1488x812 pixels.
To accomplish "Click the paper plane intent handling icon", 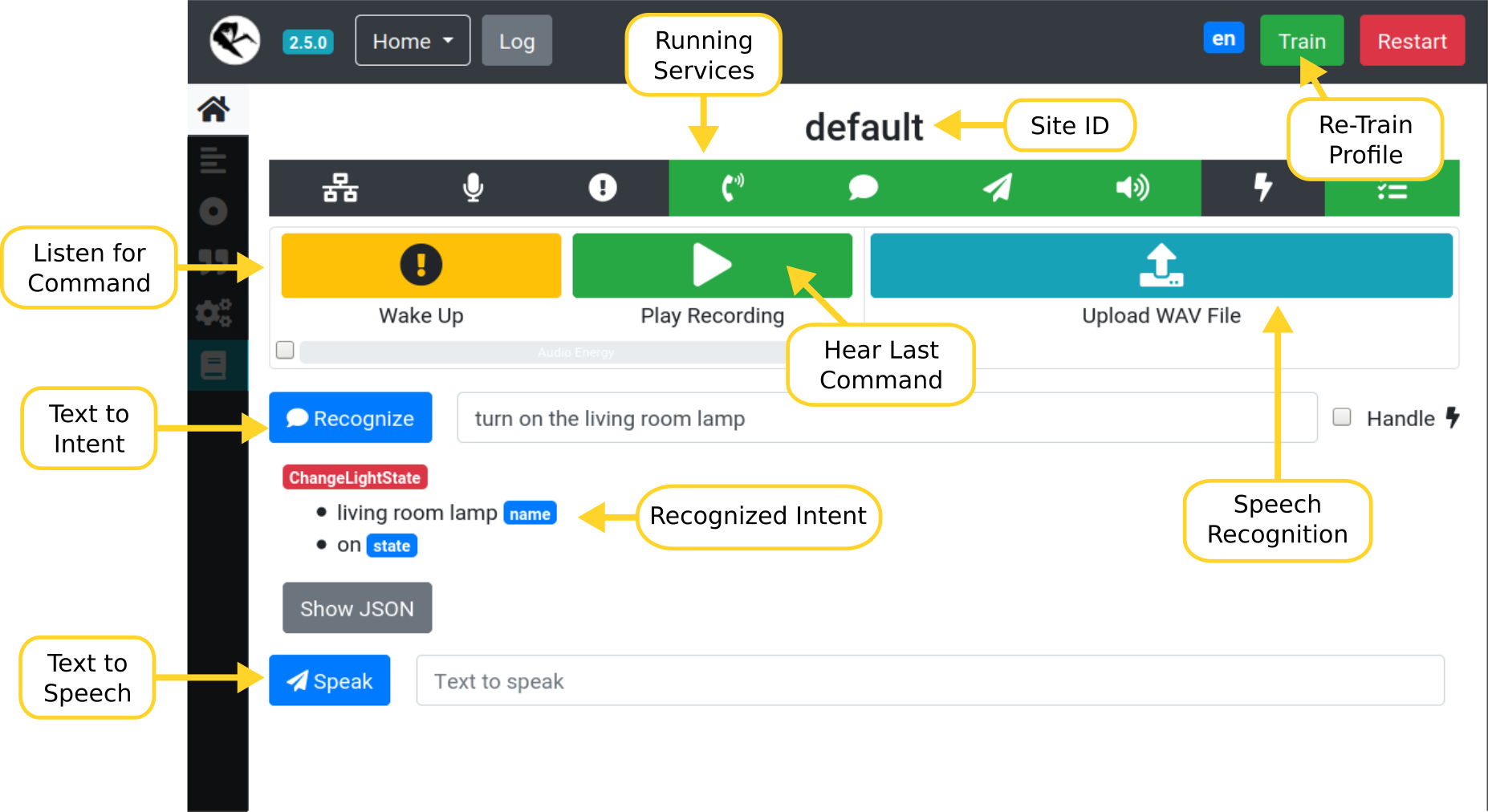I will coord(997,188).
